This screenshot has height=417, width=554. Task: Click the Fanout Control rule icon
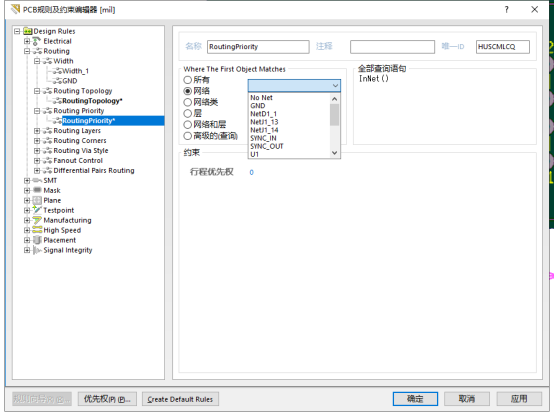(x=47, y=160)
